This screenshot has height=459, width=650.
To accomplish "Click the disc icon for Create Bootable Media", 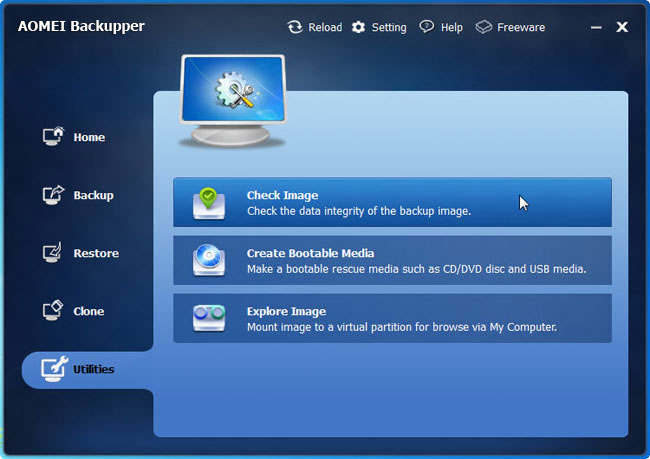I will coord(209,260).
